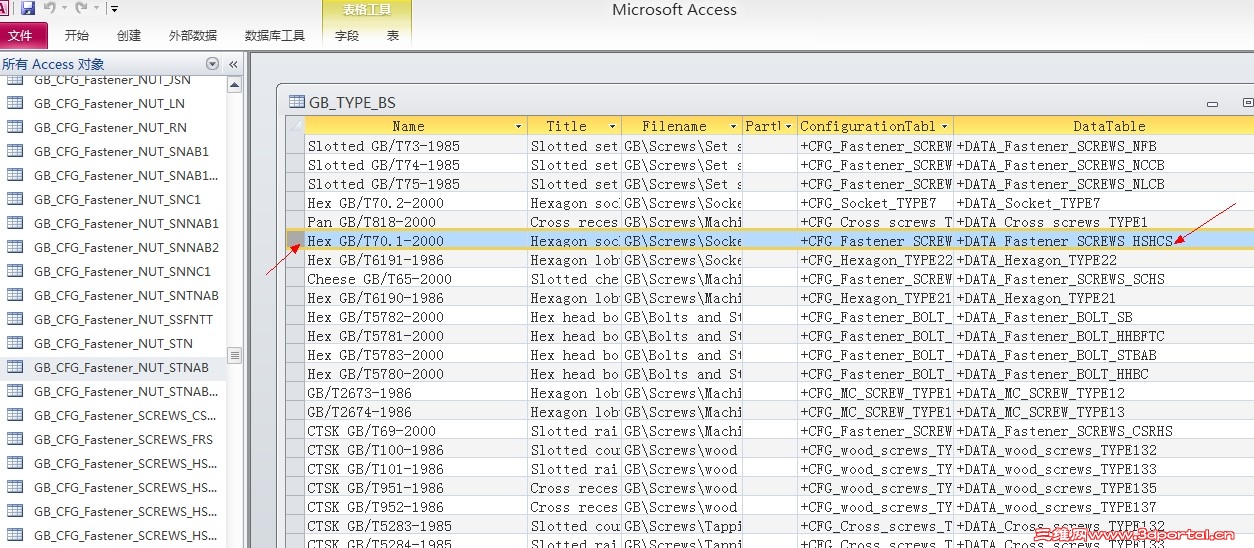Open the Title column filter dropdown
Screen dimensions: 1254x548
tap(612, 127)
